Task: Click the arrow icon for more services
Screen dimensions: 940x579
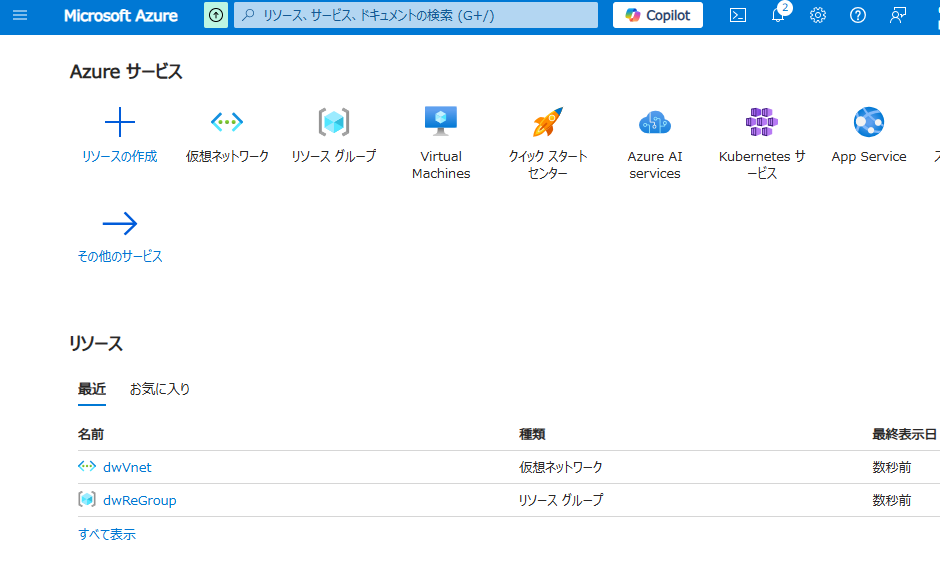Action: 120,224
